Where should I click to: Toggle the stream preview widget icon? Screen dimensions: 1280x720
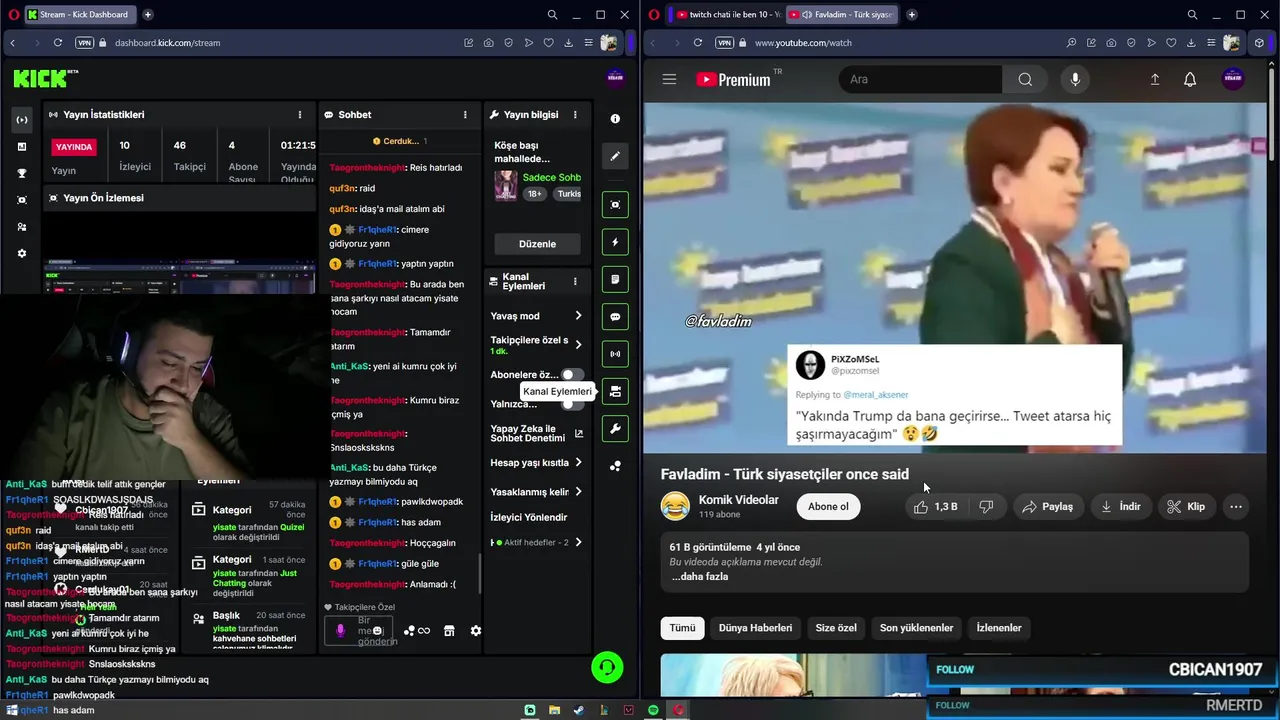[615, 204]
